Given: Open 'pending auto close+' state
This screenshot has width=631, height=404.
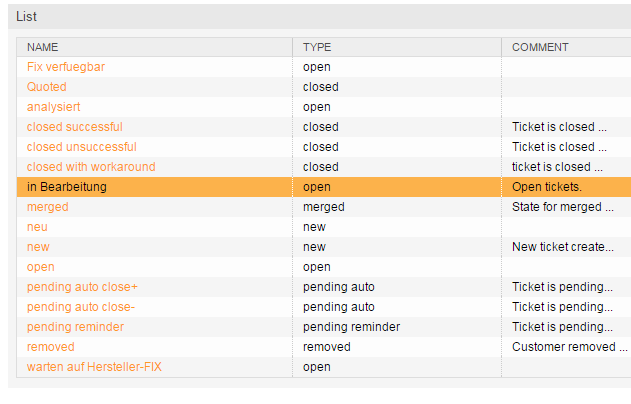Looking at the screenshot, I should click(x=82, y=287).
